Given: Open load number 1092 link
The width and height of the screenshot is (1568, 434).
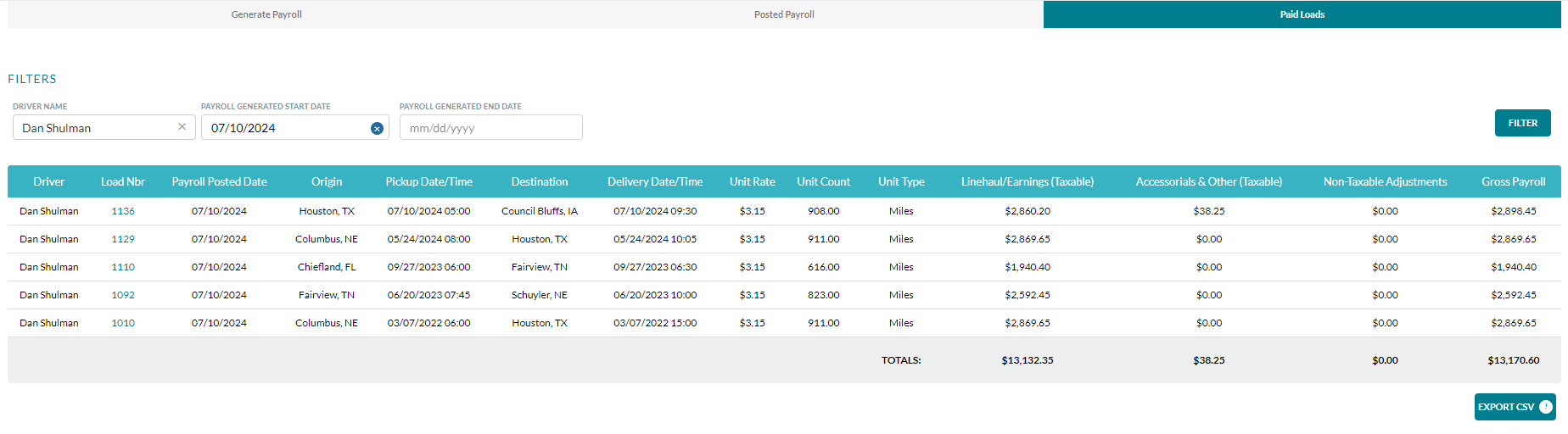Looking at the screenshot, I should pyautogui.click(x=123, y=295).
